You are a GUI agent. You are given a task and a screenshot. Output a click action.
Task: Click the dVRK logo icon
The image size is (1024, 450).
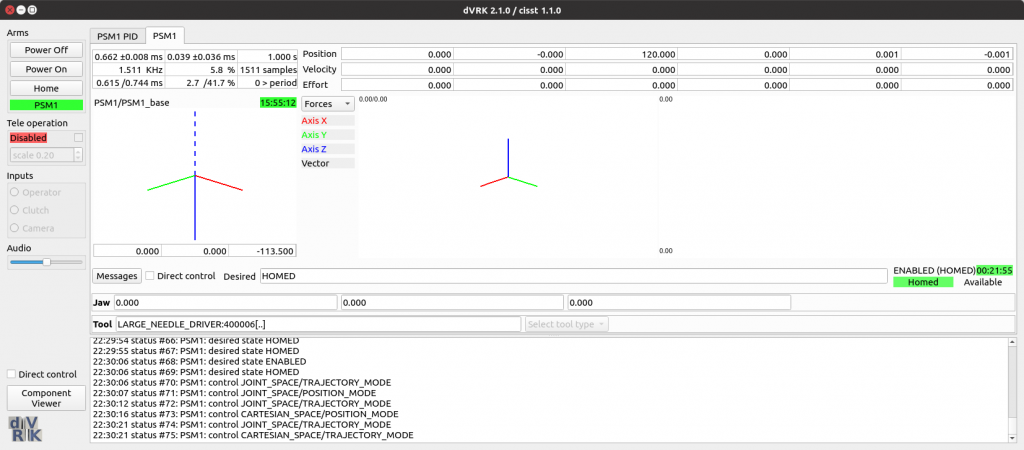point(25,429)
